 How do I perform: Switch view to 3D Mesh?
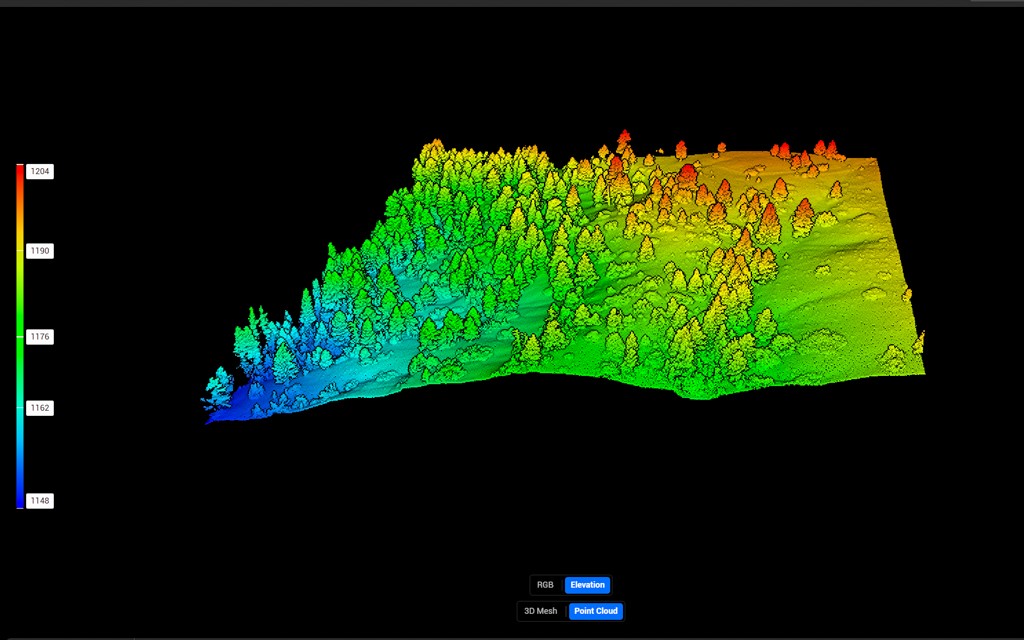pos(541,611)
